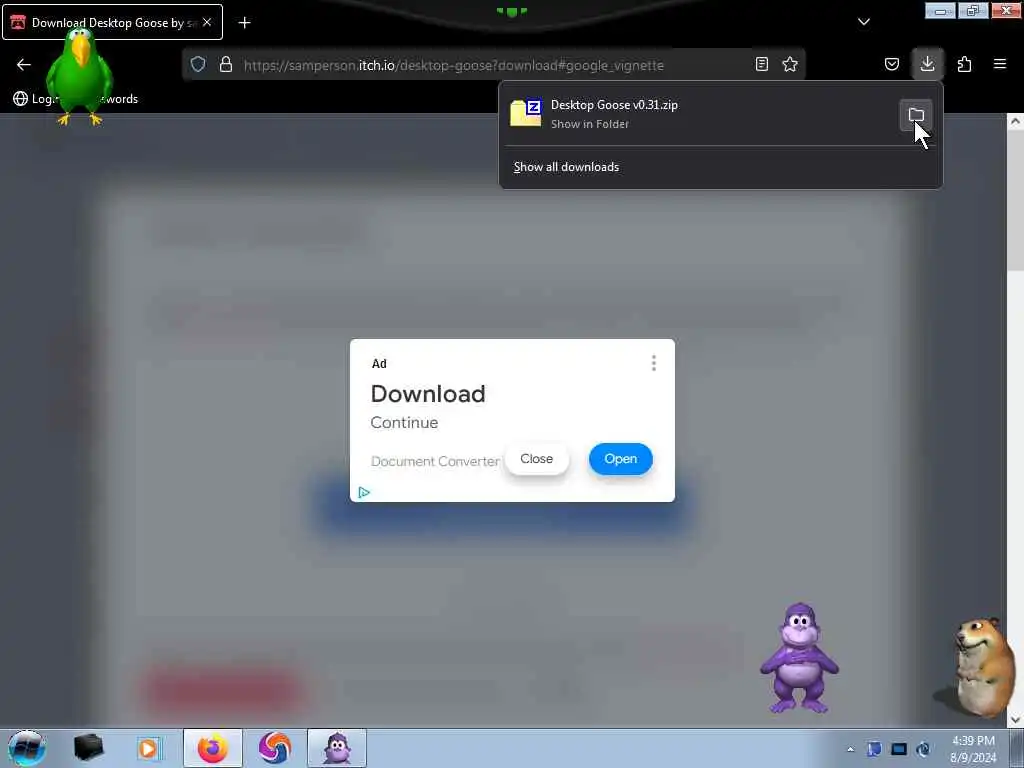Click the monitor tray icon

(899, 749)
